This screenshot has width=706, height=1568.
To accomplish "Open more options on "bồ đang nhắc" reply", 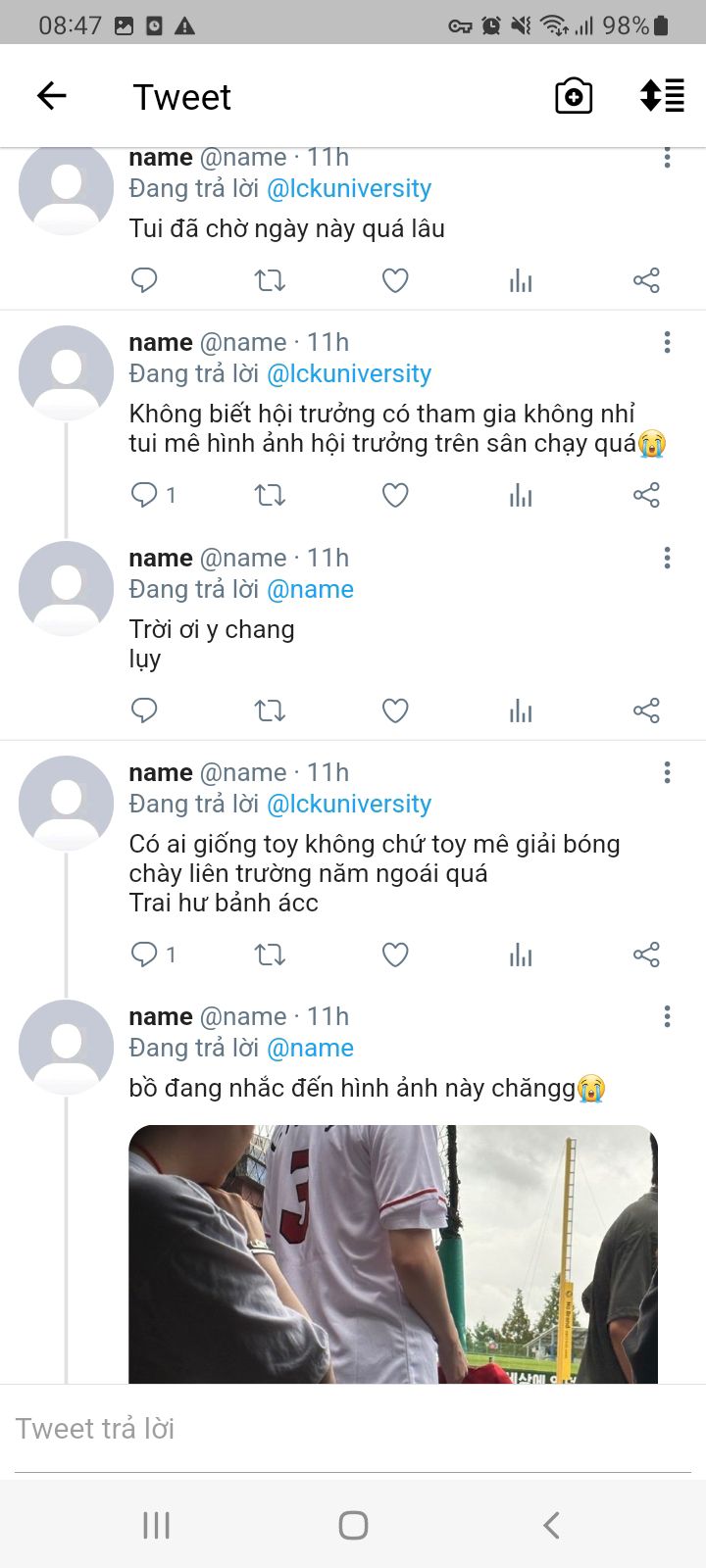I will pyautogui.click(x=667, y=1016).
